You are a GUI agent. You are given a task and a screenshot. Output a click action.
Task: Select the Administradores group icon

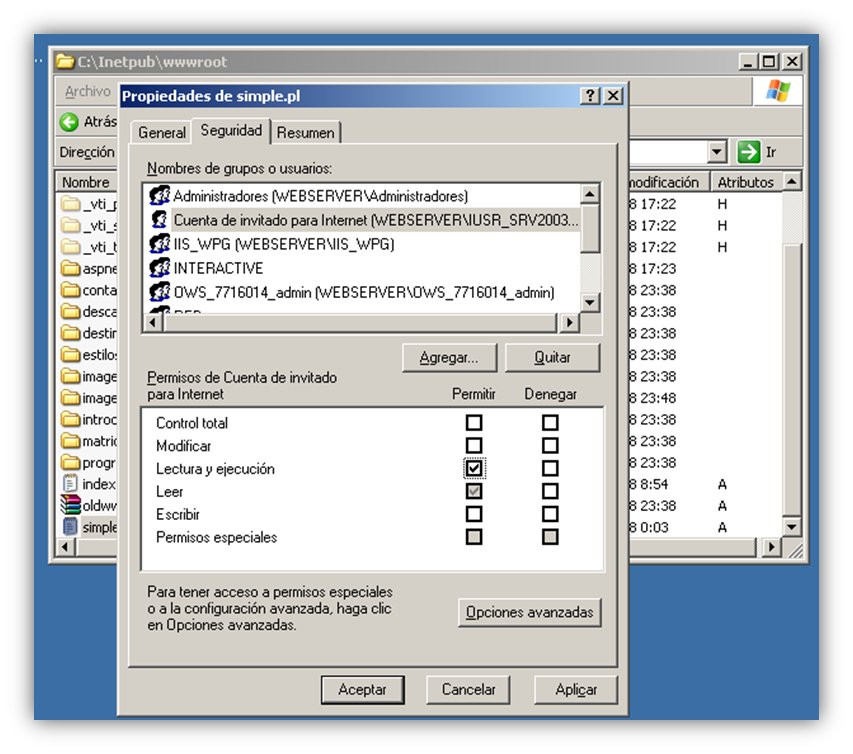pyautogui.click(x=159, y=195)
